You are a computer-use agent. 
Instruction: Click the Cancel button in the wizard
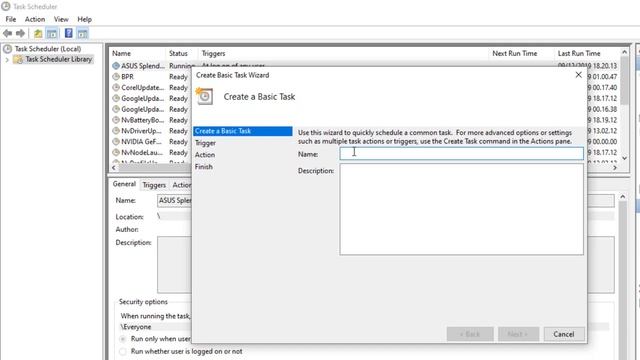click(564, 334)
